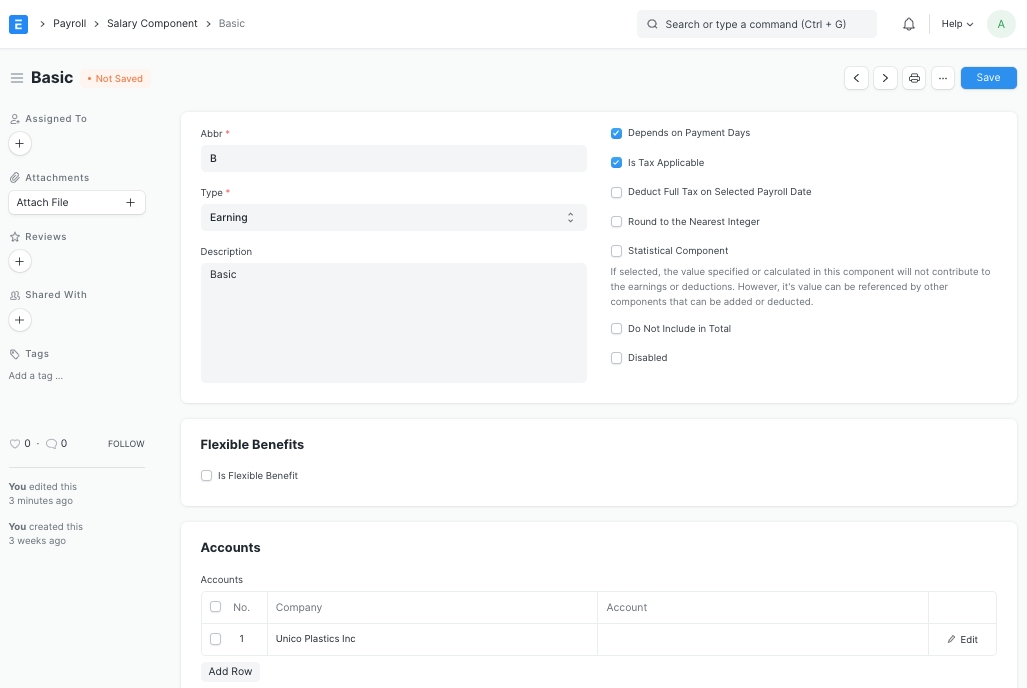
Task: Open the user avatar menu
Action: point(1000,24)
